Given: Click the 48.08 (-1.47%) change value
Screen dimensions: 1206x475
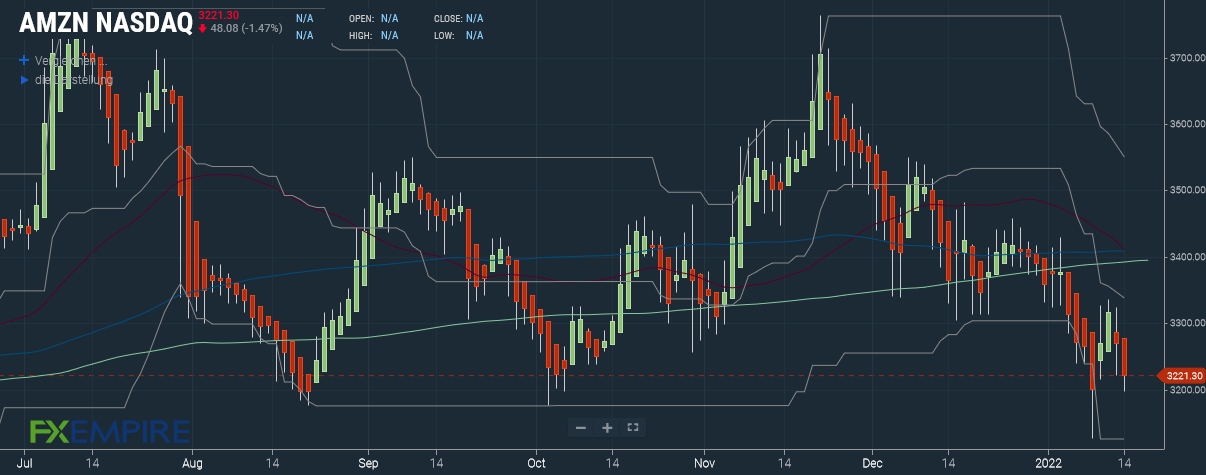Looking at the screenshot, I should click(x=246, y=29).
